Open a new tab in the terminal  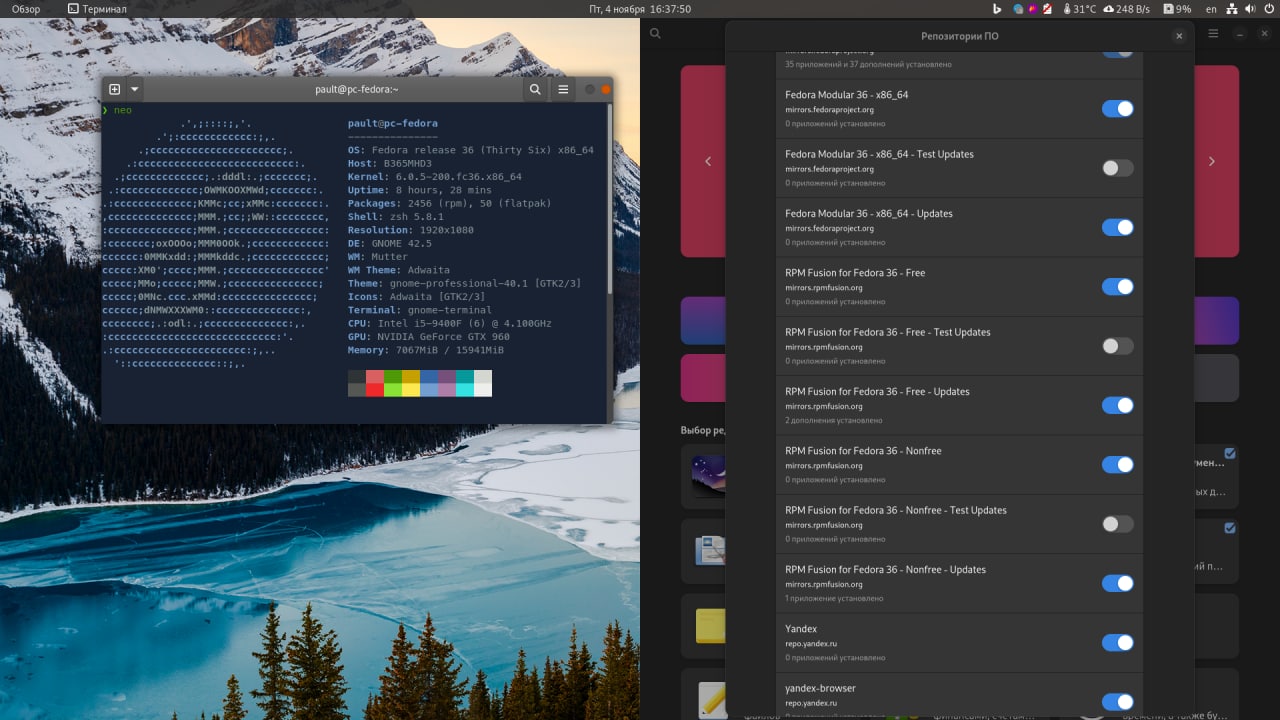[114, 89]
